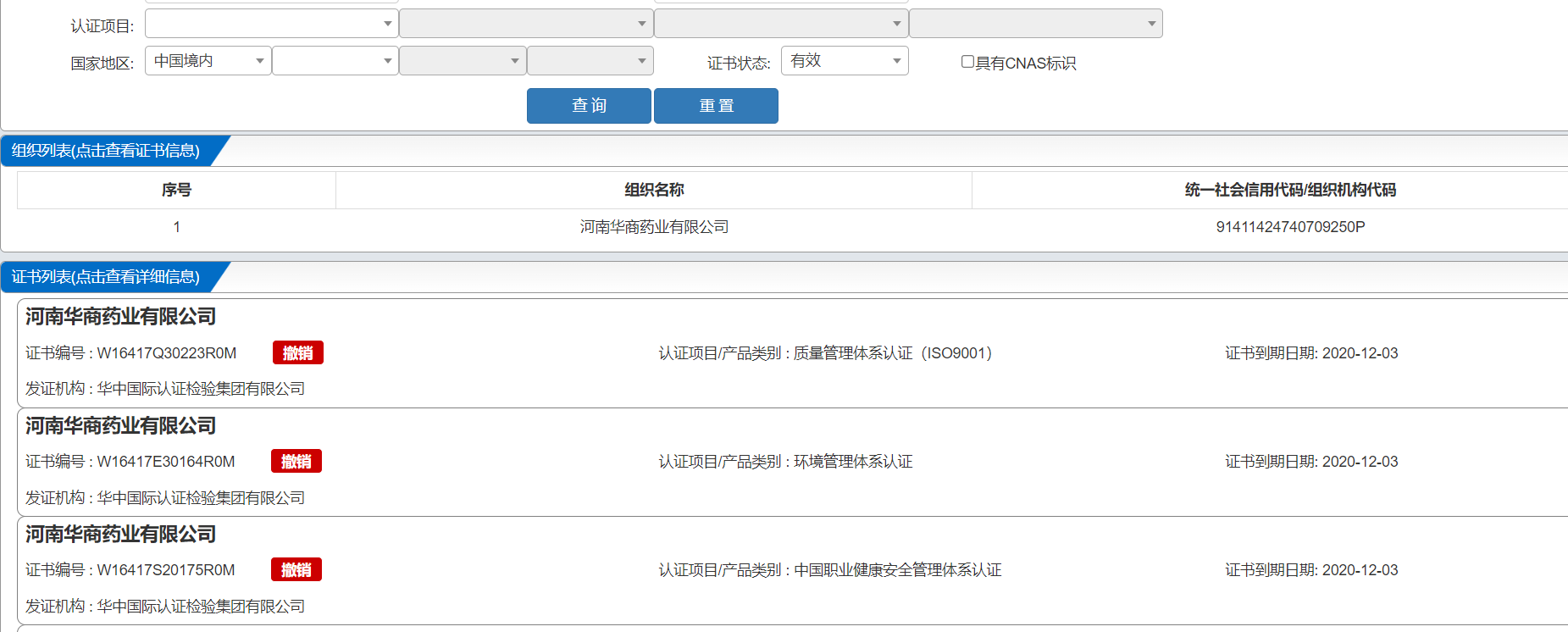Open the third 认证项目 dropdown
This screenshot has height=632, width=1568.
pos(781,24)
